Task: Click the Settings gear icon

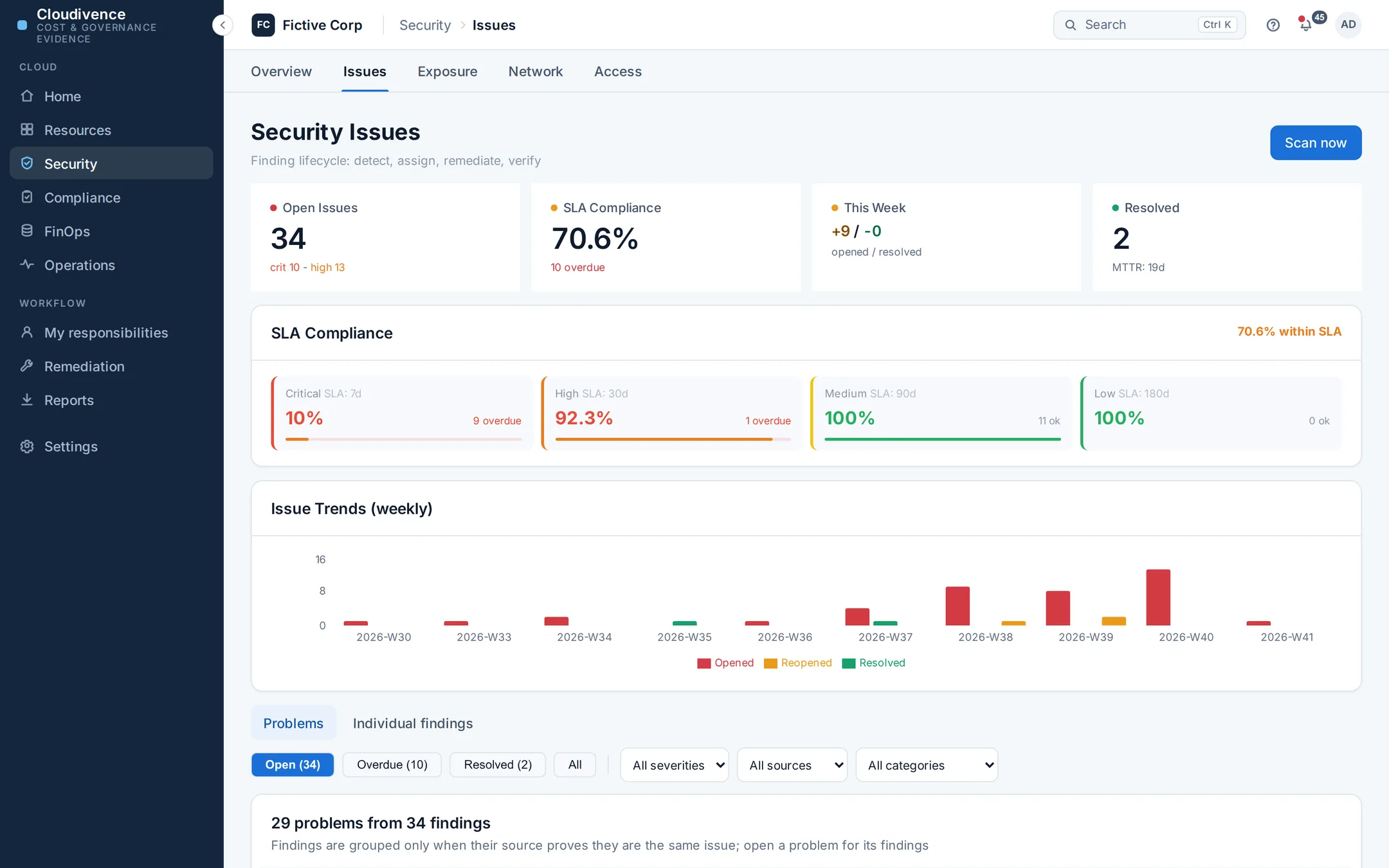Action: (27, 446)
